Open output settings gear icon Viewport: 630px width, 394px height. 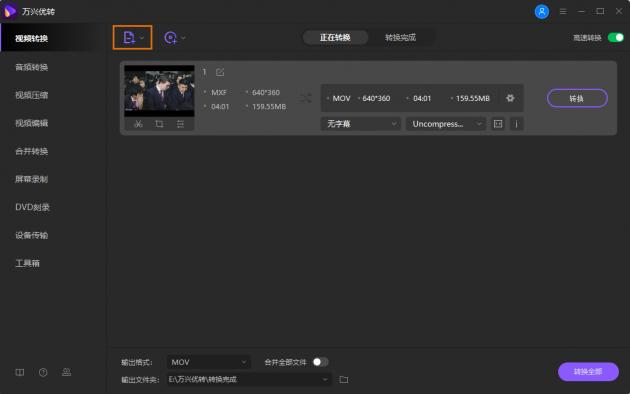click(510, 98)
